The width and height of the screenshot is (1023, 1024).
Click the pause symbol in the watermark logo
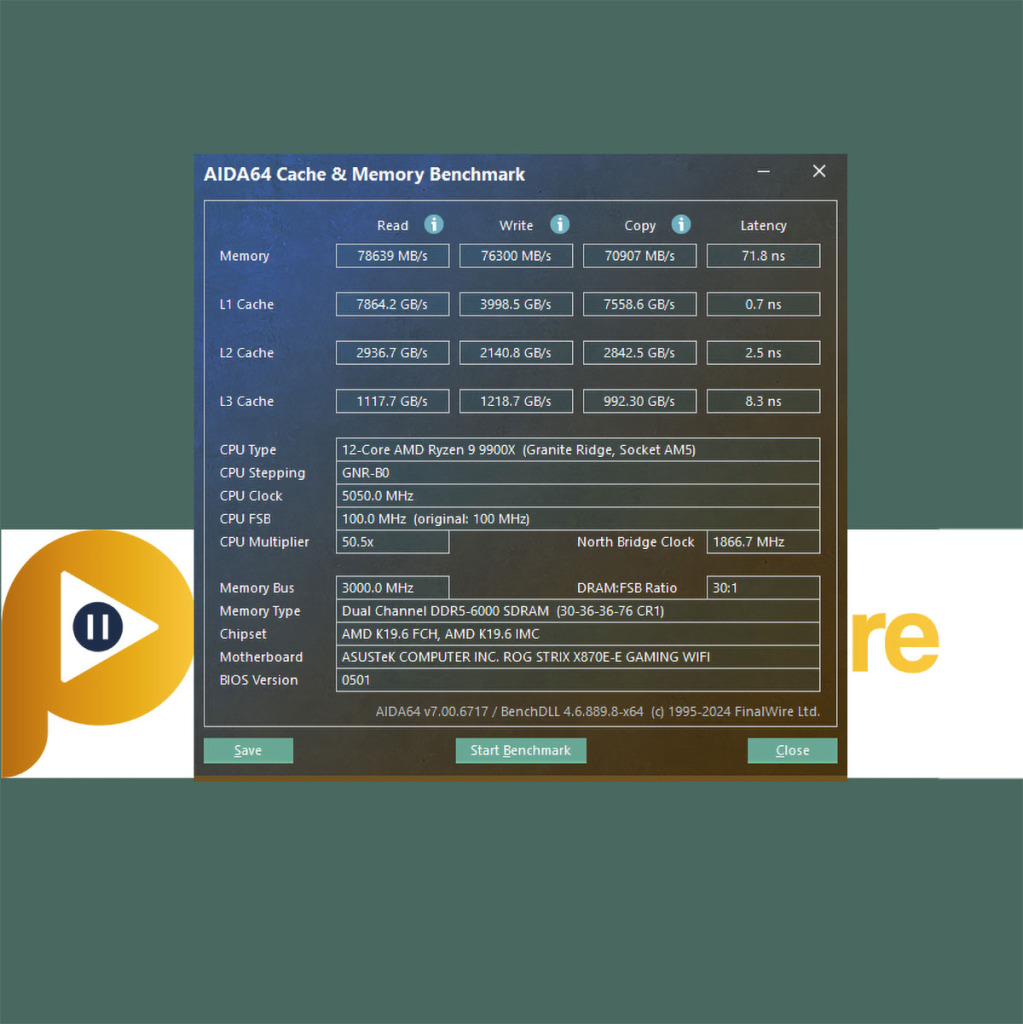(x=97, y=628)
